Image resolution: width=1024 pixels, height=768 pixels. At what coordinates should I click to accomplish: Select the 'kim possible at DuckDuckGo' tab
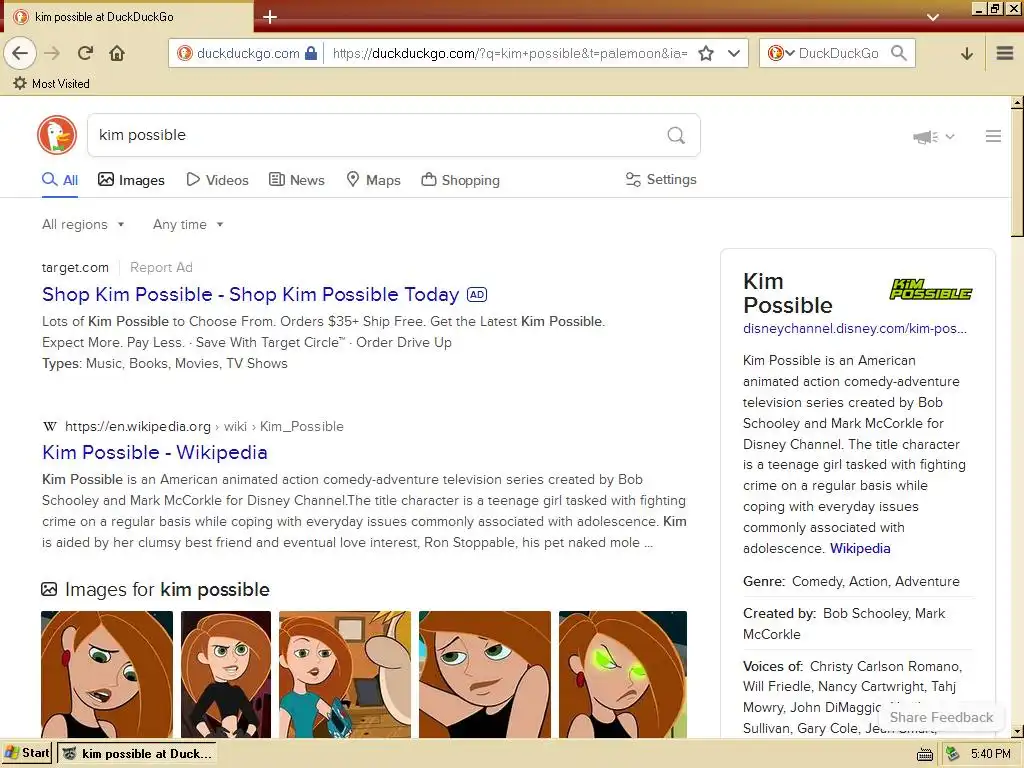(x=127, y=17)
